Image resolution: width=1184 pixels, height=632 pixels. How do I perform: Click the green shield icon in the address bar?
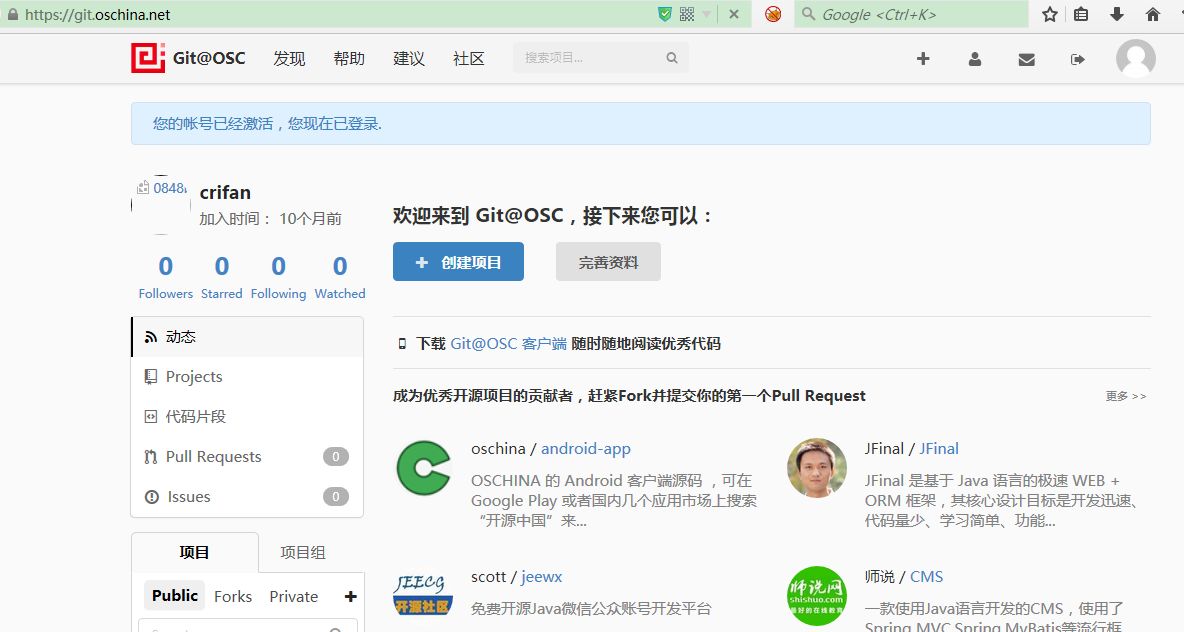coord(664,14)
